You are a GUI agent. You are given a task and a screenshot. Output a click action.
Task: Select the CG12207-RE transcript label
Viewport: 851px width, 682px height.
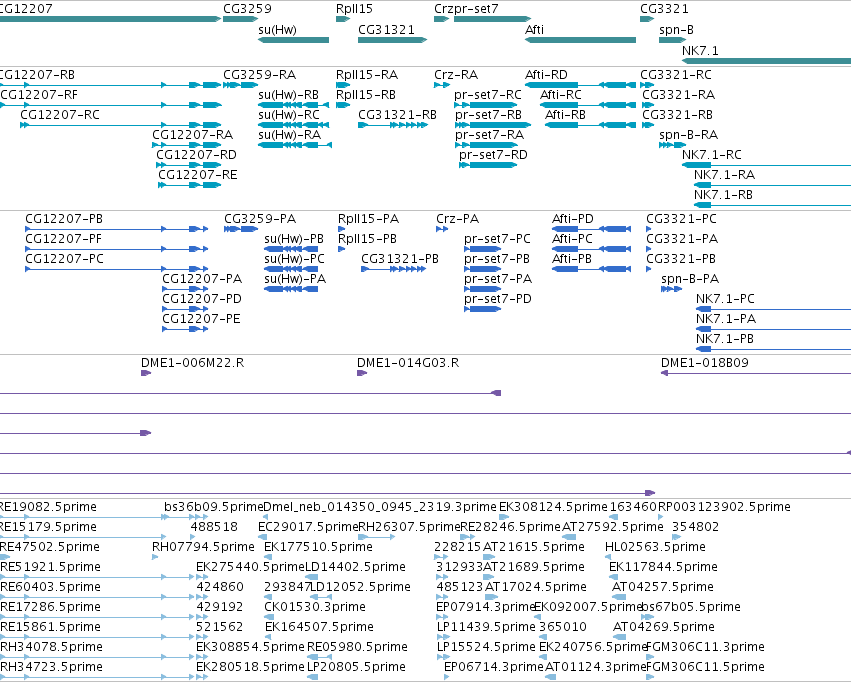(198, 175)
